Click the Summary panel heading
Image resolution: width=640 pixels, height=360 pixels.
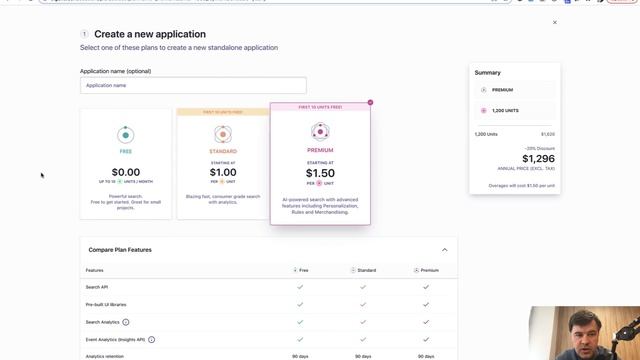point(487,73)
